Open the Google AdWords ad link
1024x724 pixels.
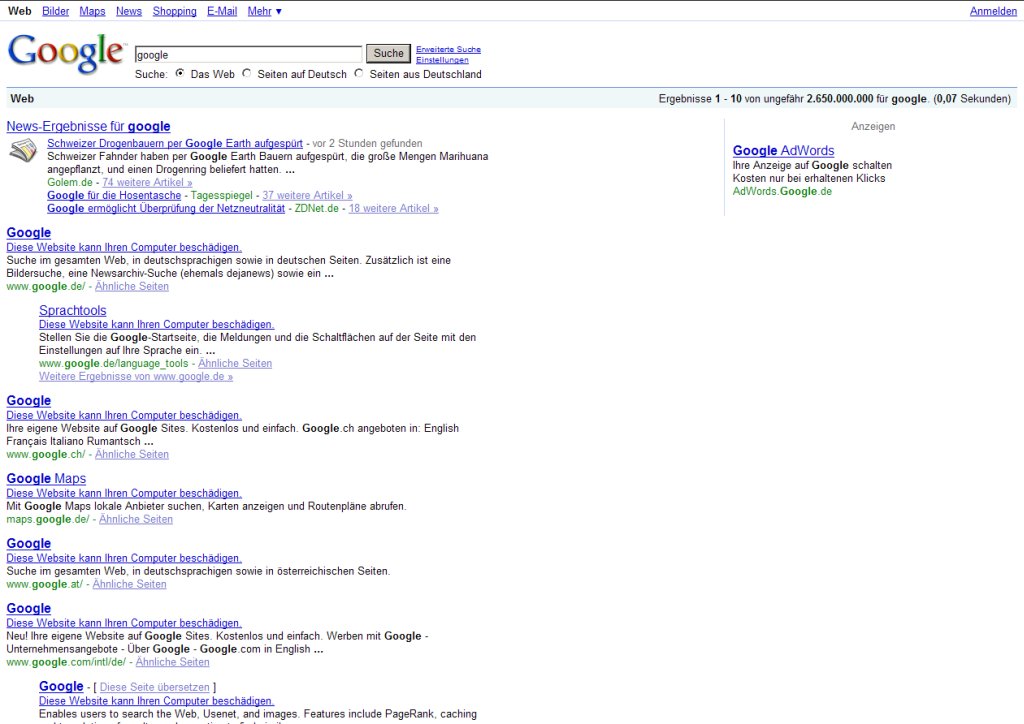pos(784,151)
